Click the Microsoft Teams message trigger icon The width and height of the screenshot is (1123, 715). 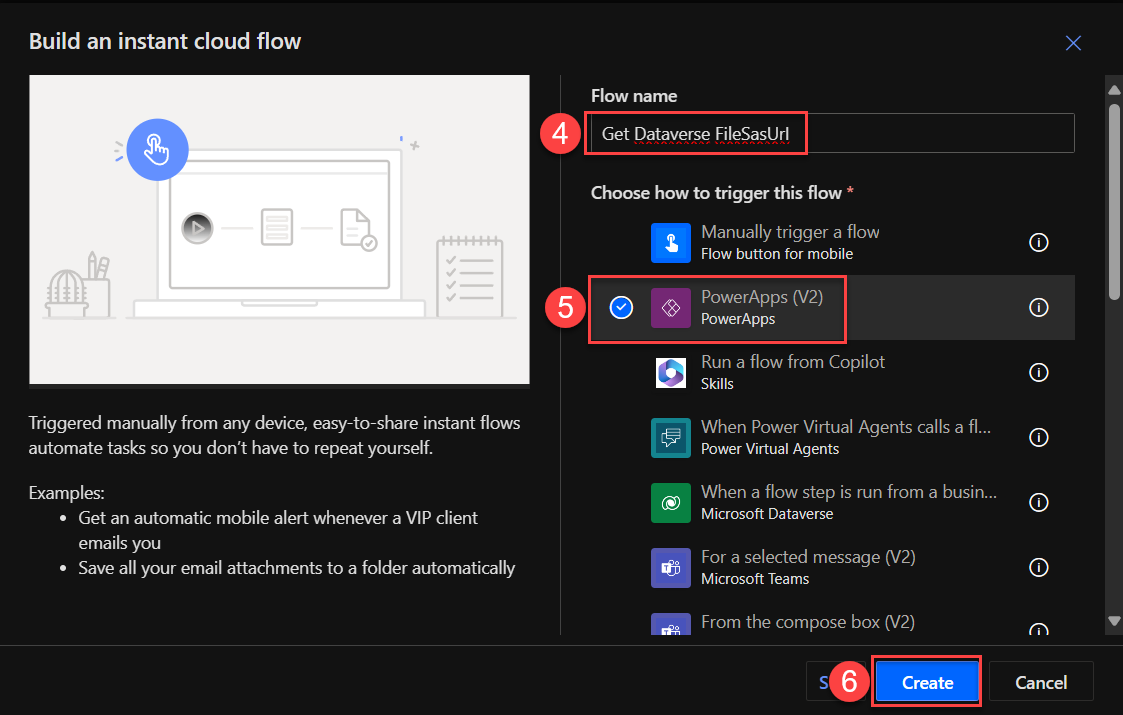click(671, 567)
